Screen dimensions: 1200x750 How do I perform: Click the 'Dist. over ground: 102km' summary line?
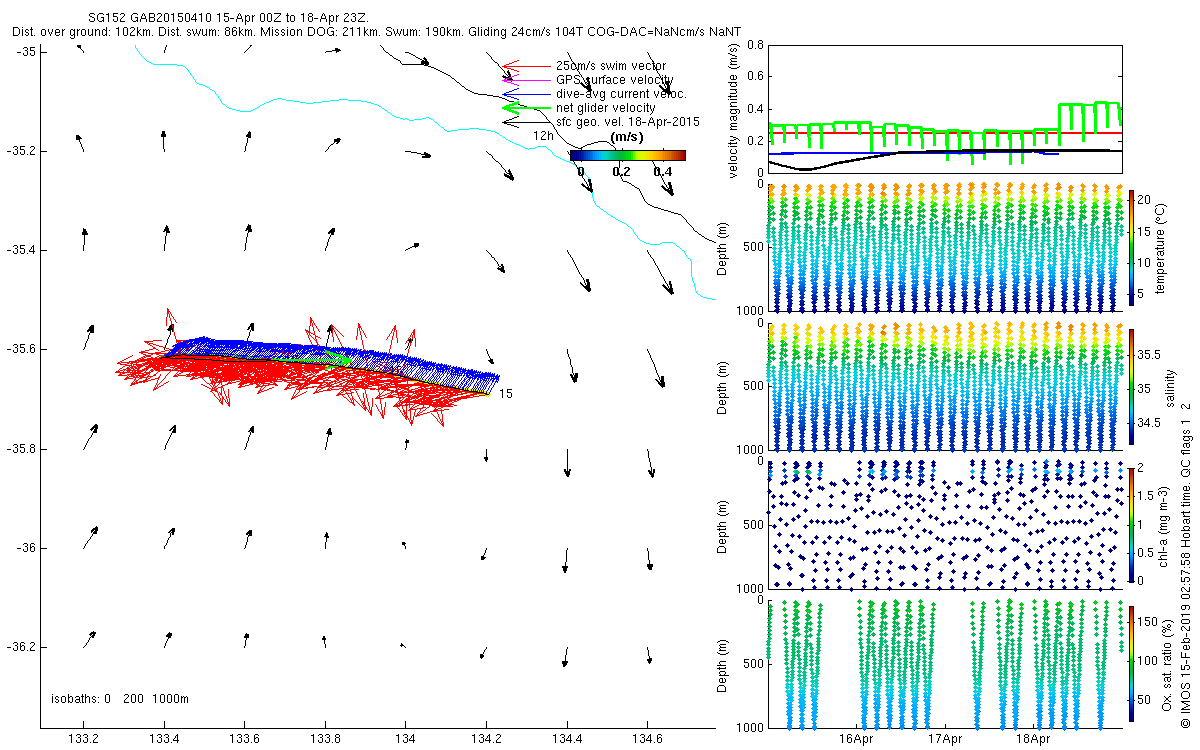pyautogui.click(x=377, y=32)
